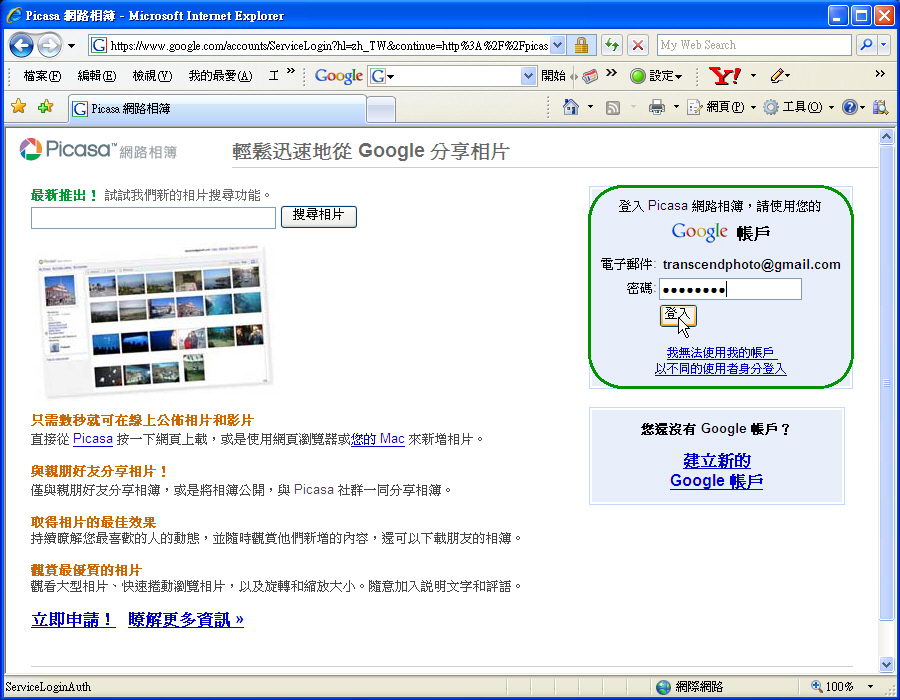Click the Google toolbar logo

pos(339,76)
